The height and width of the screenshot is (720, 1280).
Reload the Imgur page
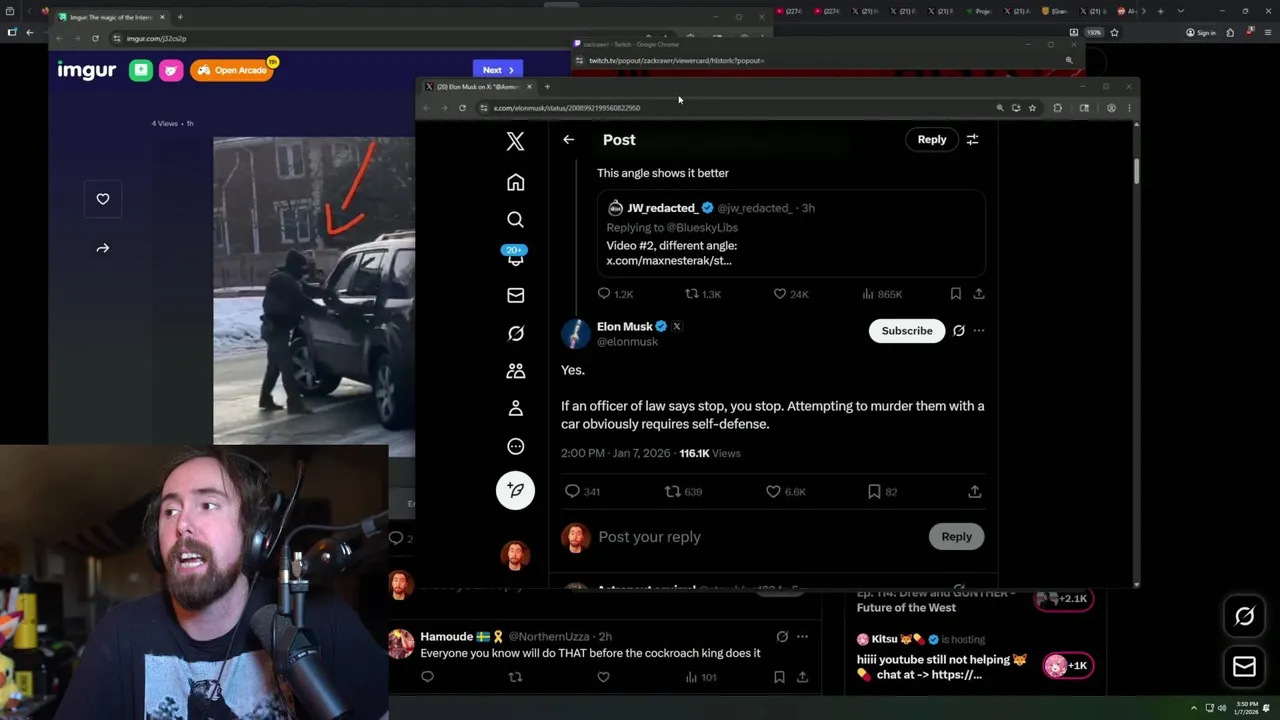(x=95, y=38)
